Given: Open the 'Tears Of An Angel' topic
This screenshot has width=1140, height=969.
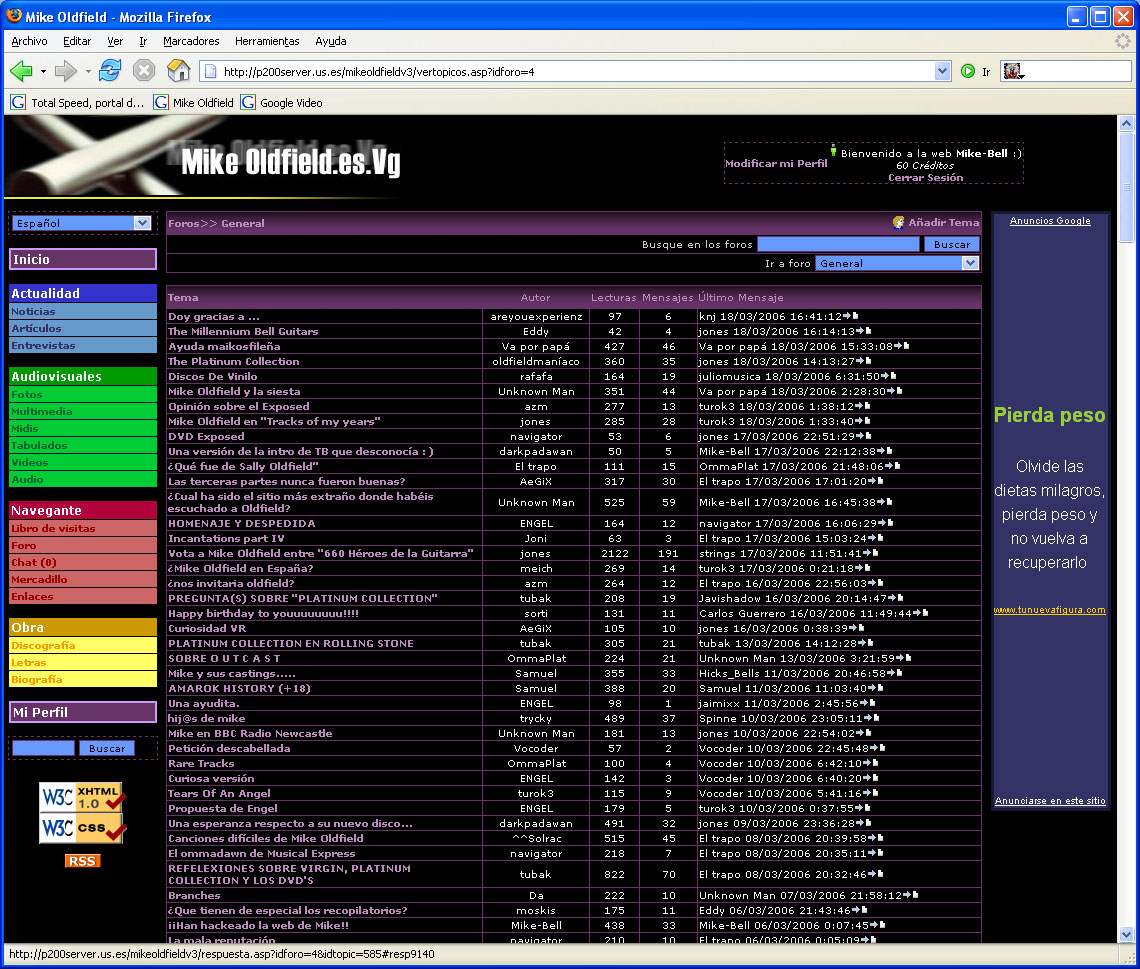Looking at the screenshot, I should (219, 793).
